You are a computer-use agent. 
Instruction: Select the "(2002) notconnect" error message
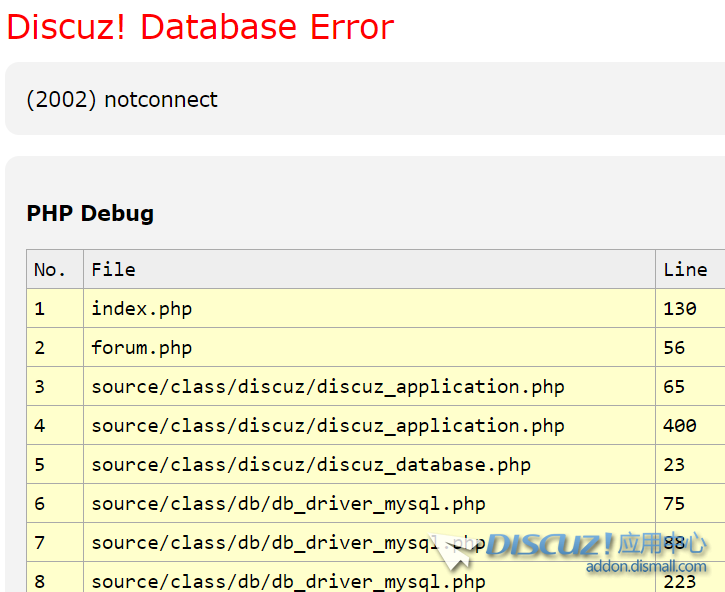pyautogui.click(x=122, y=100)
